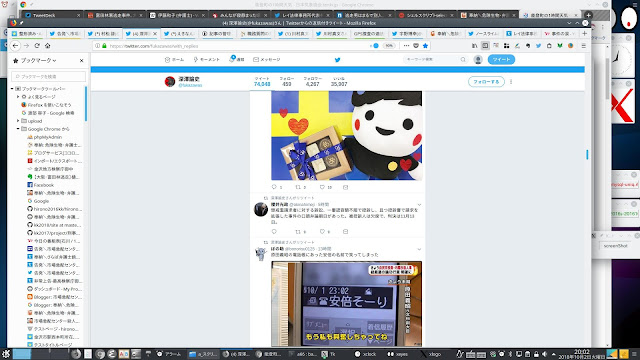Open the Firefox home page icon

point(48,46)
